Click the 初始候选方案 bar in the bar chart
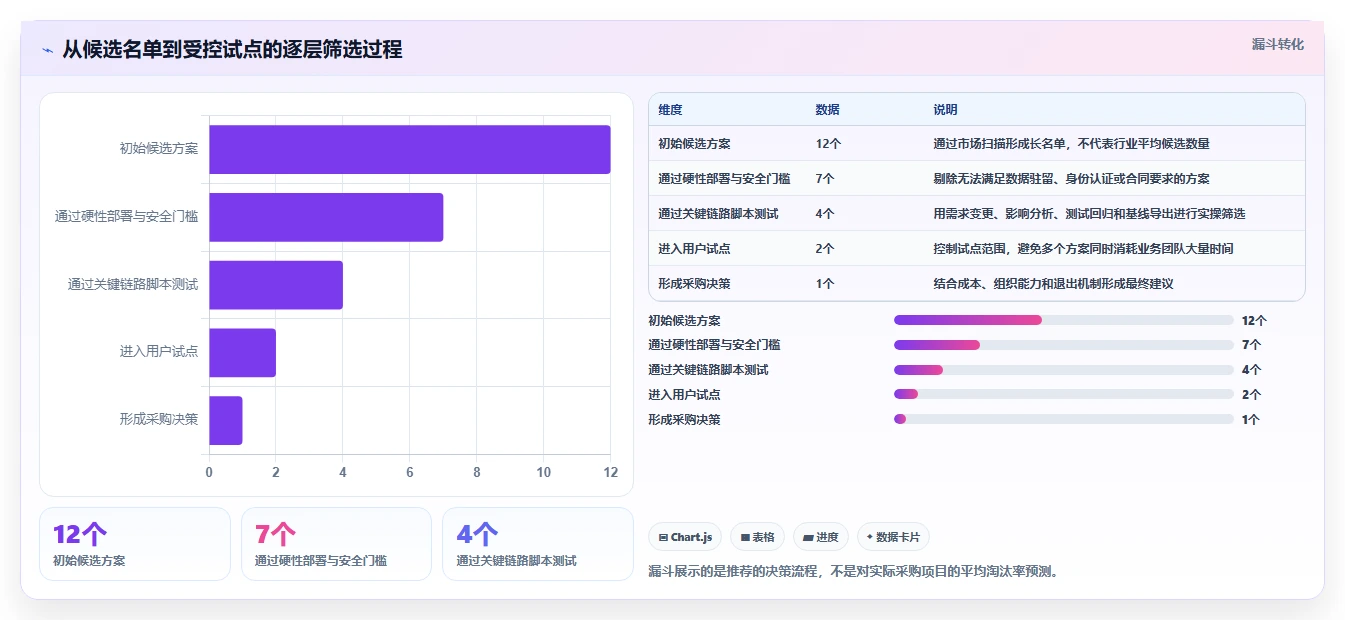The image size is (1345, 620). 409,149
